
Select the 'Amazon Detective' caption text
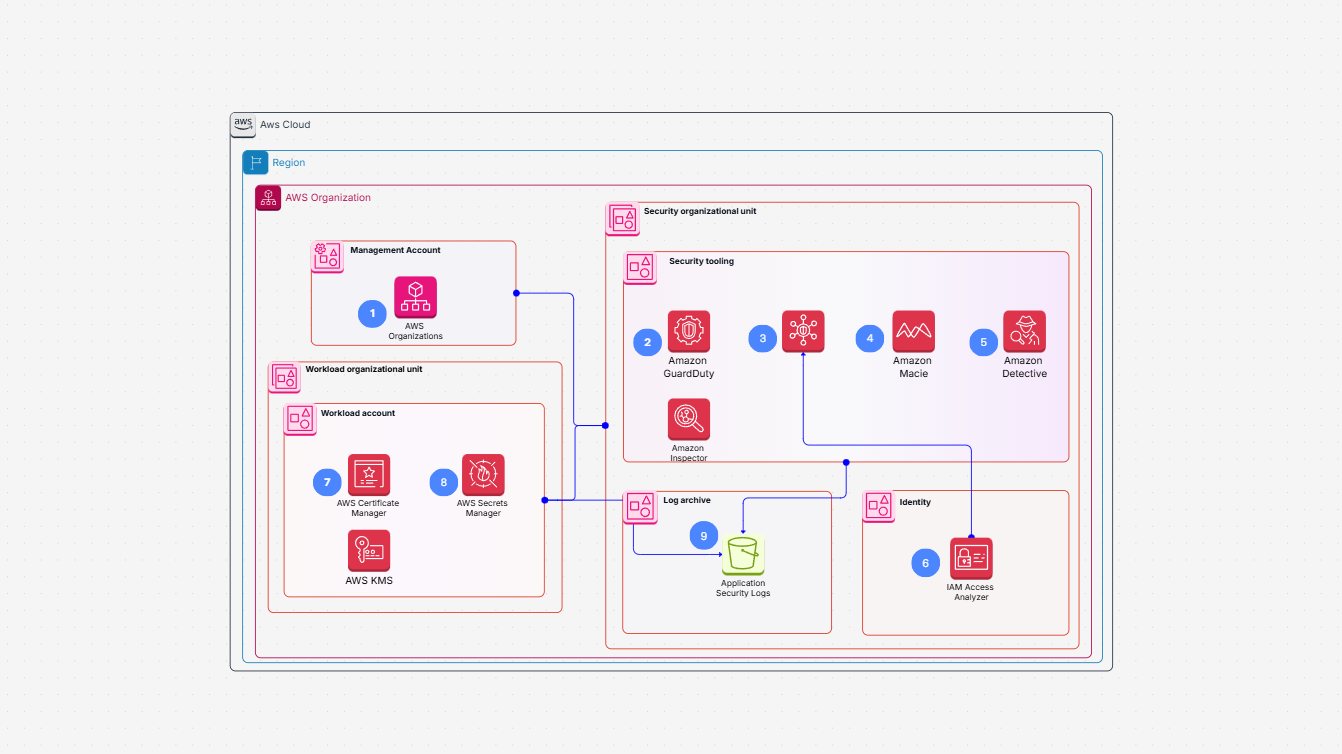1025,367
